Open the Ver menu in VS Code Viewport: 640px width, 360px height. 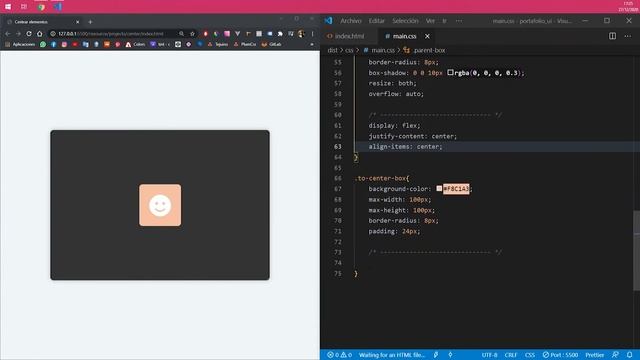430,21
